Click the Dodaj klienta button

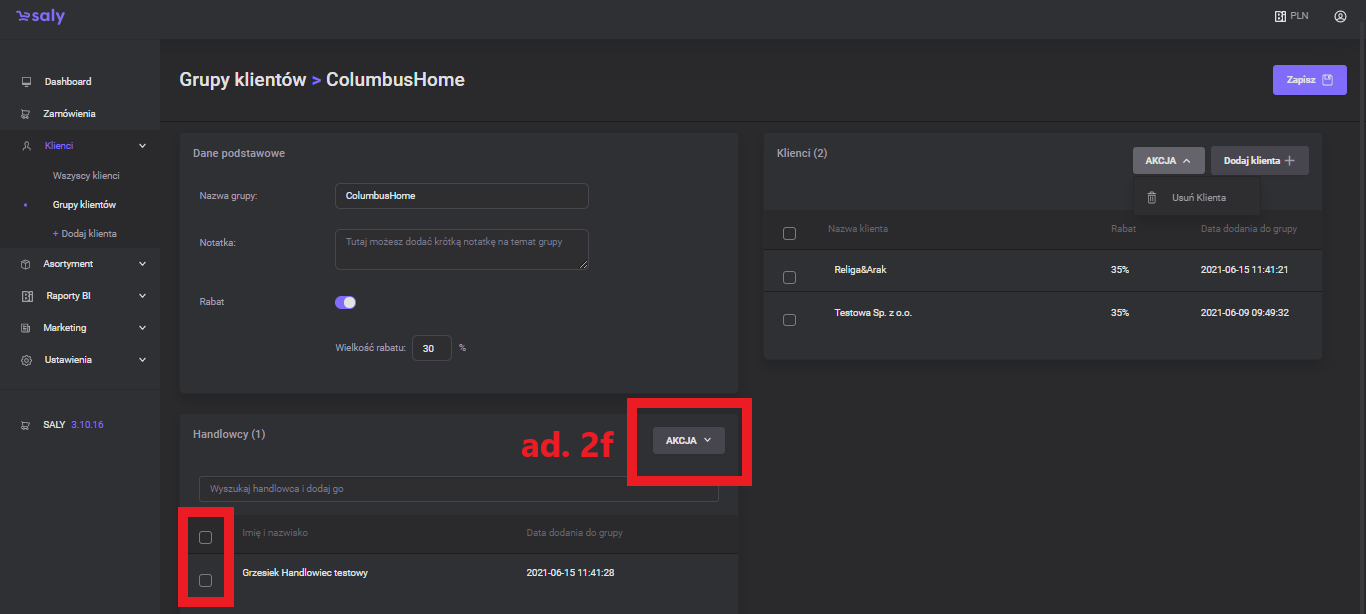click(x=1259, y=161)
